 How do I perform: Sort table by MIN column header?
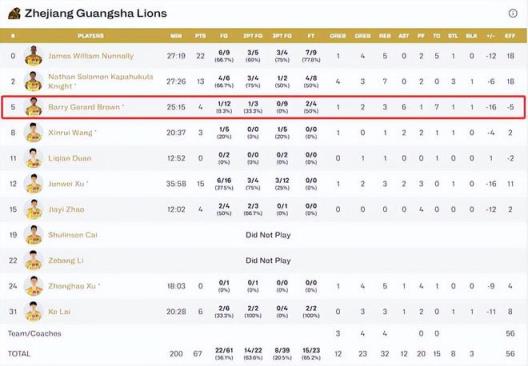176,36
